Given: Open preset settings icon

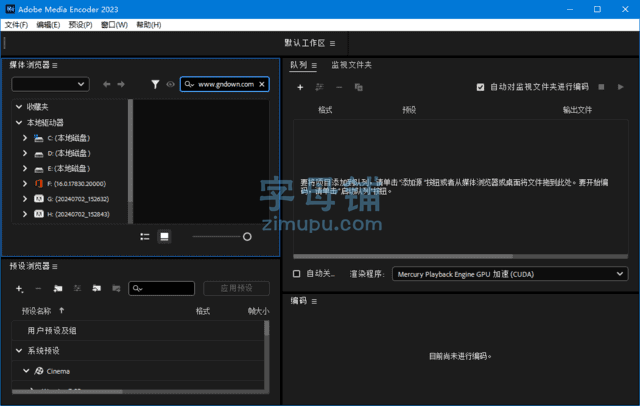Looking at the screenshot, I should pyautogui.click(x=77, y=288).
